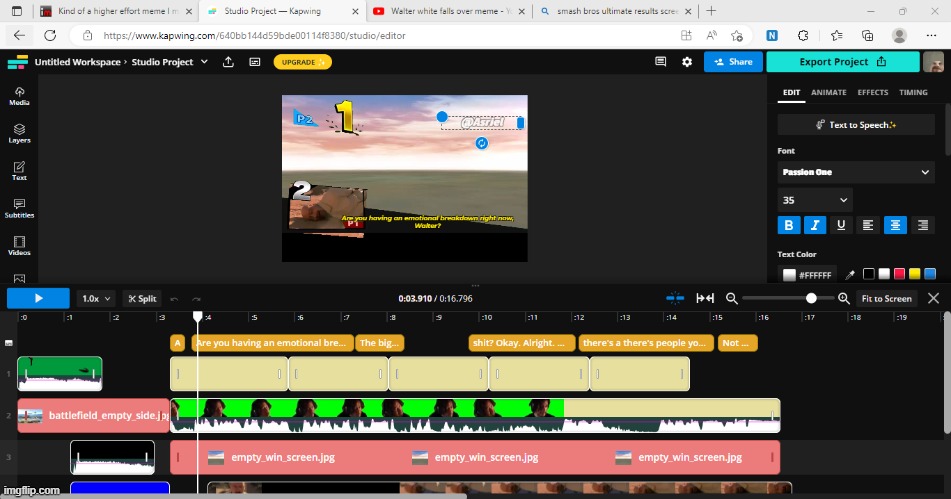Align text to the right
Viewport: 951px width, 499px height.
click(x=922, y=225)
